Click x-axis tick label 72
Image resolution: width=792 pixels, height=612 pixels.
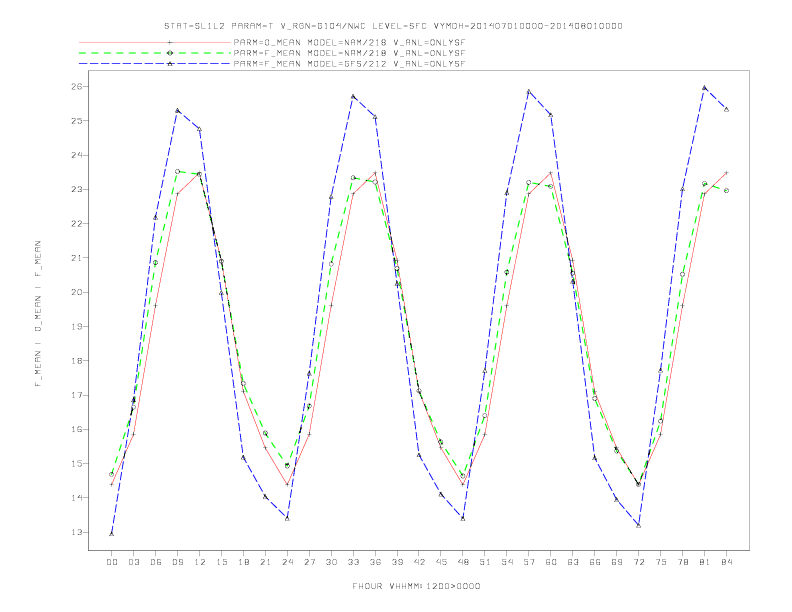pyautogui.click(x=639, y=562)
